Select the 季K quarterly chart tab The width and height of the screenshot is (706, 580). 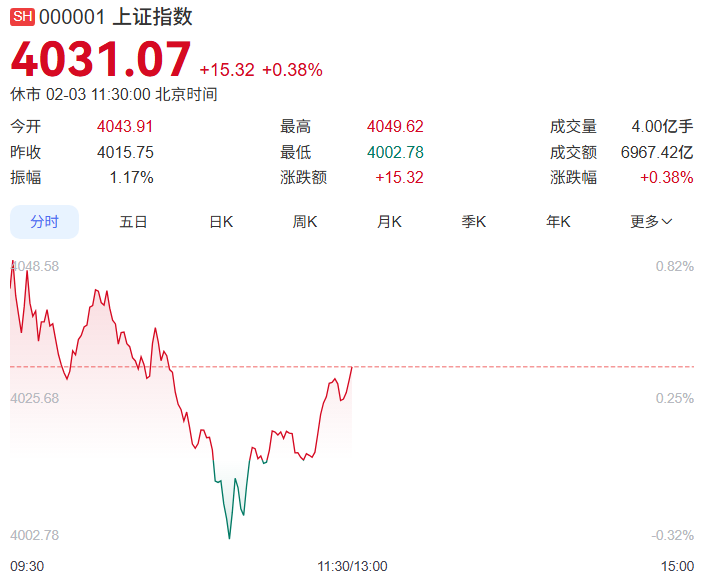pos(473,222)
